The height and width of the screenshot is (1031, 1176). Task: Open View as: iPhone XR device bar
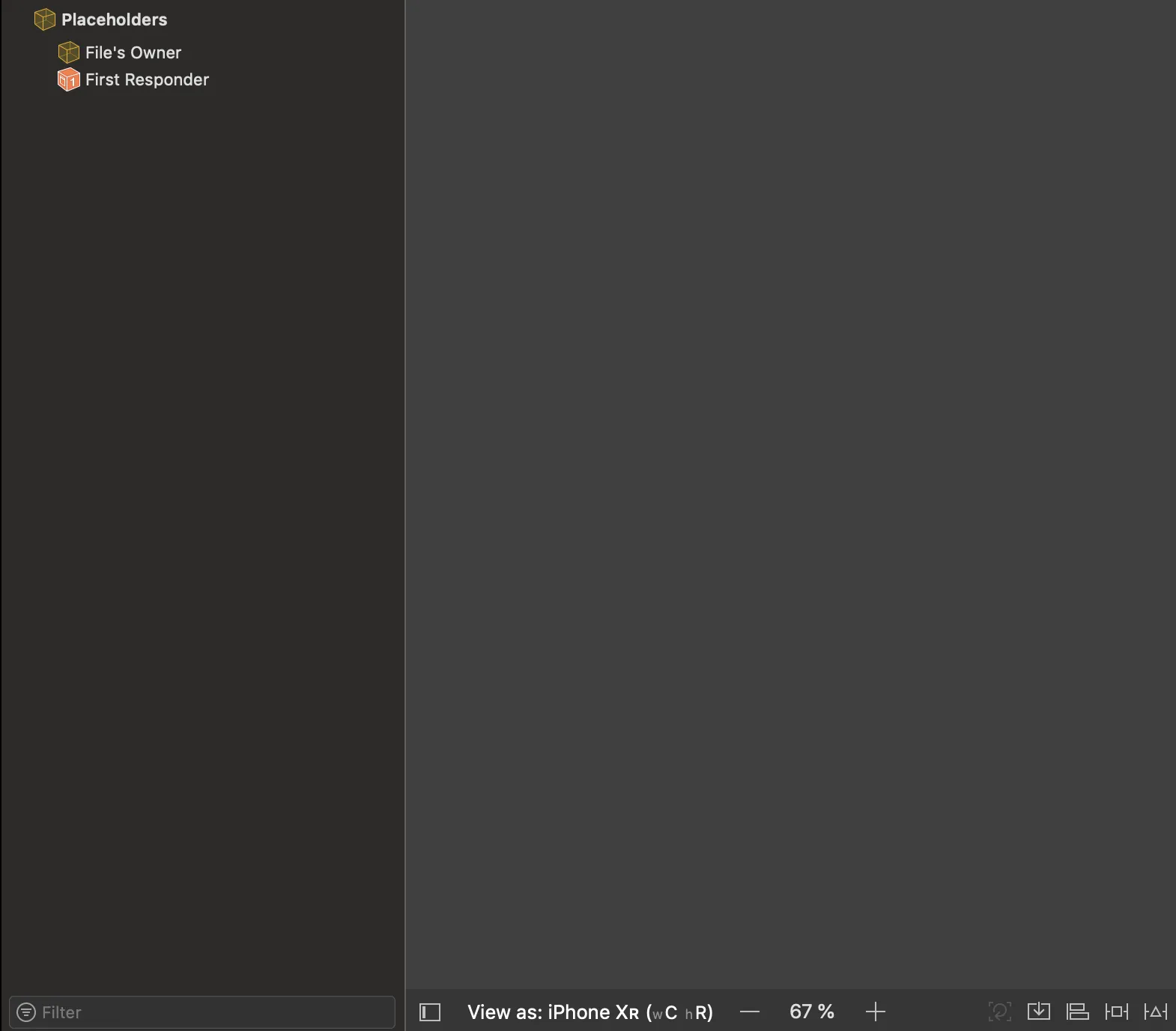pyautogui.click(x=590, y=1012)
